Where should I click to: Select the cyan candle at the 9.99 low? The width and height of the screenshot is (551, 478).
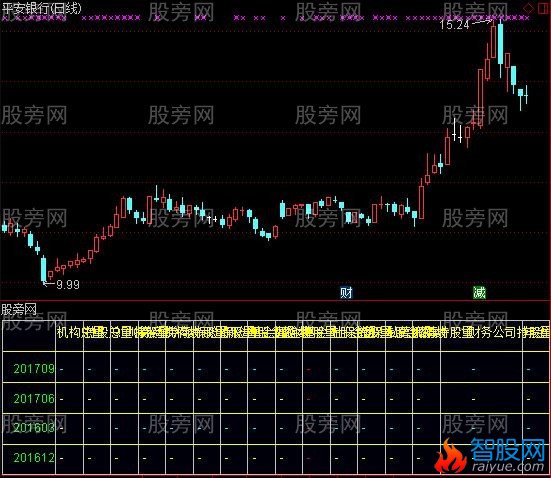[44, 269]
